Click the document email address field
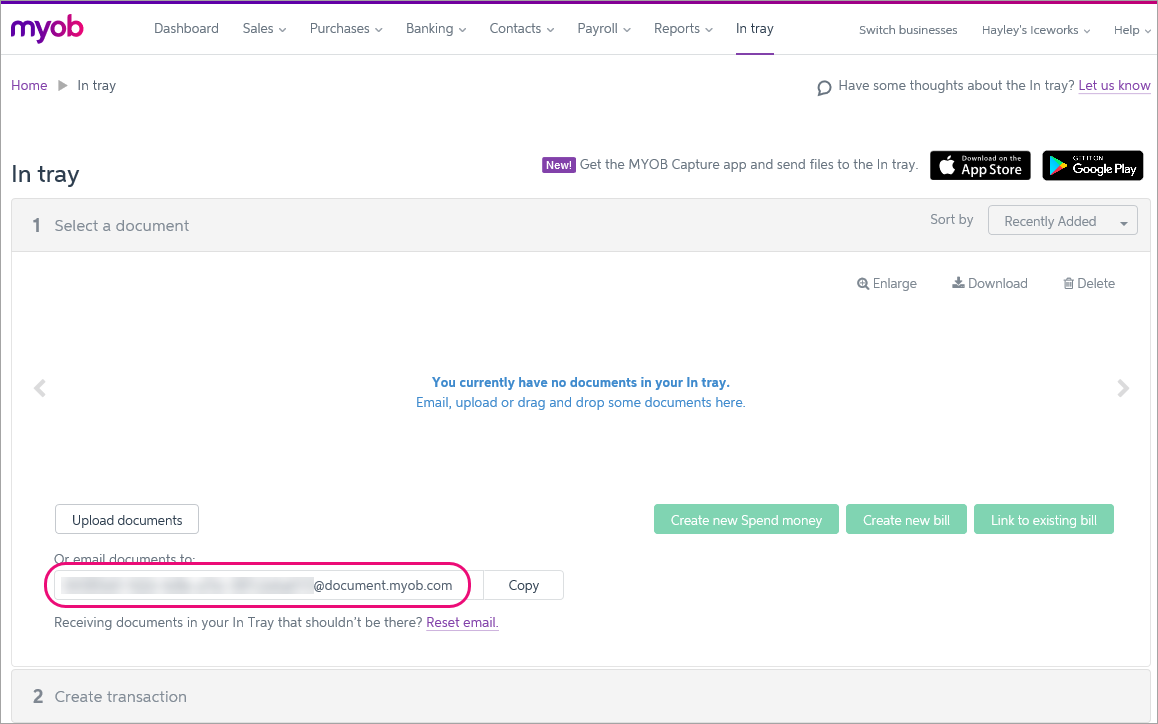This screenshot has height=724, width=1158. coord(269,585)
